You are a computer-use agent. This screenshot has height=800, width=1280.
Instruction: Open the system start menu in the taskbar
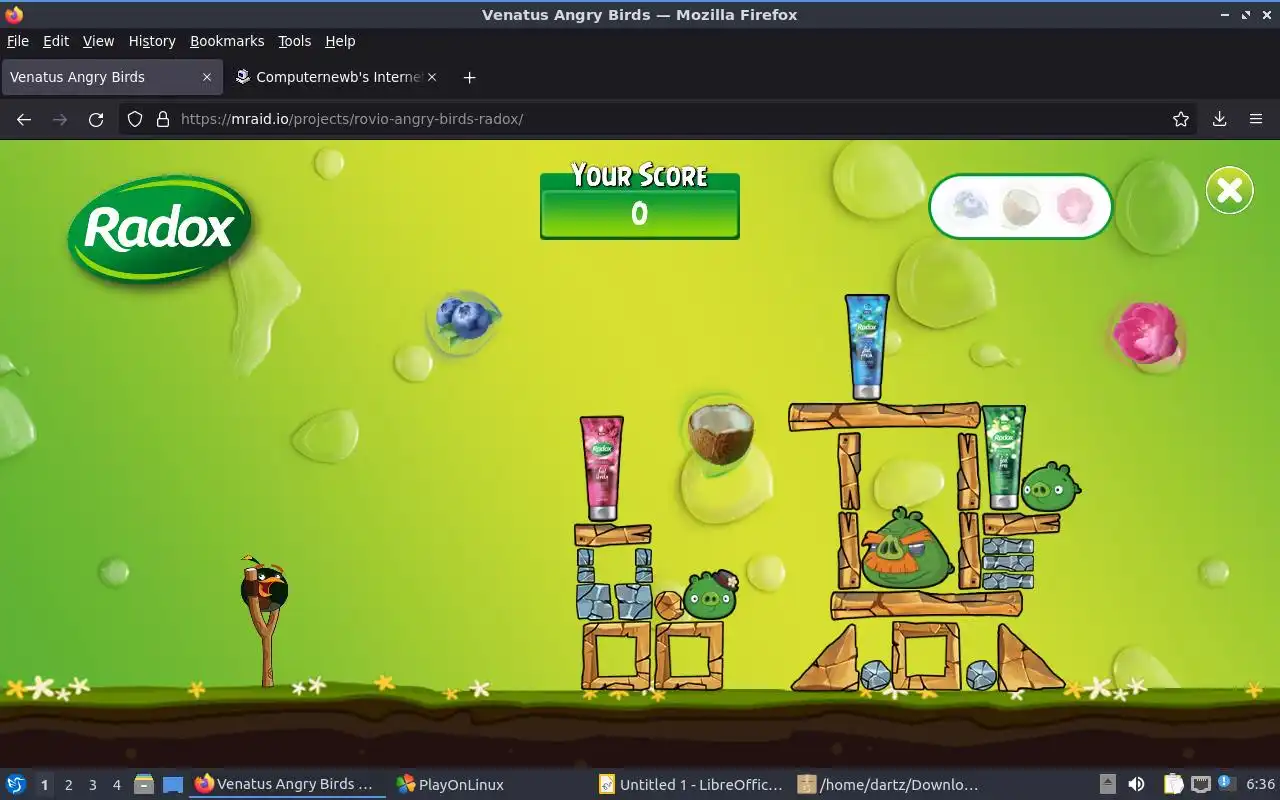(x=15, y=785)
